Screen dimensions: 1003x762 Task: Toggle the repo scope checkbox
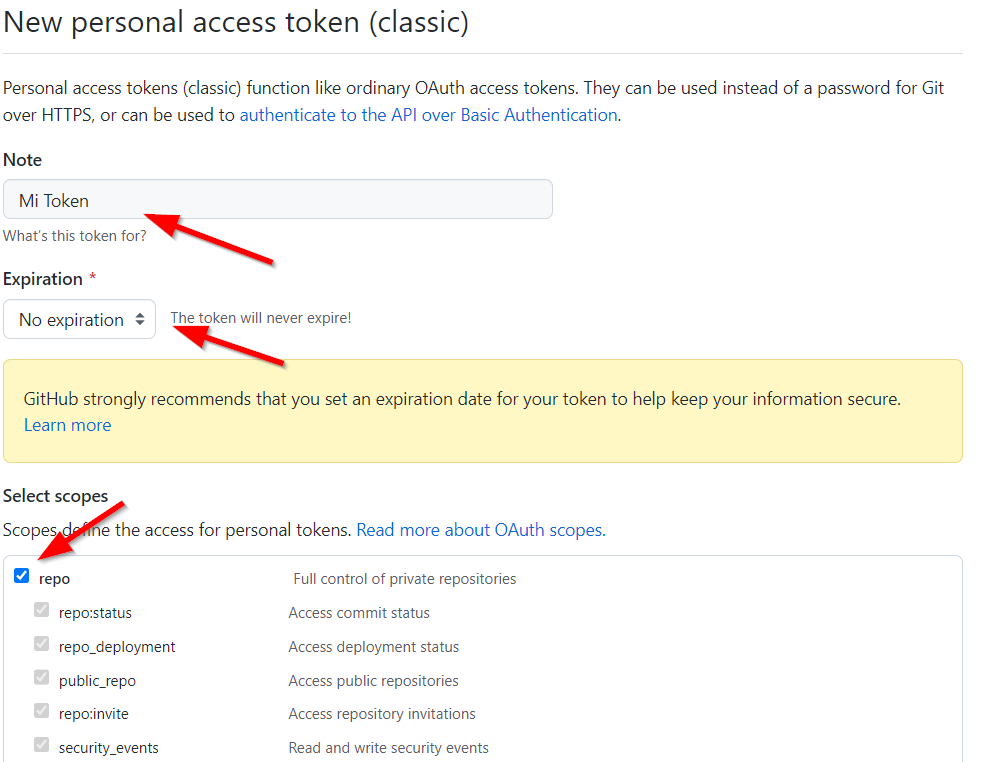click(22, 576)
